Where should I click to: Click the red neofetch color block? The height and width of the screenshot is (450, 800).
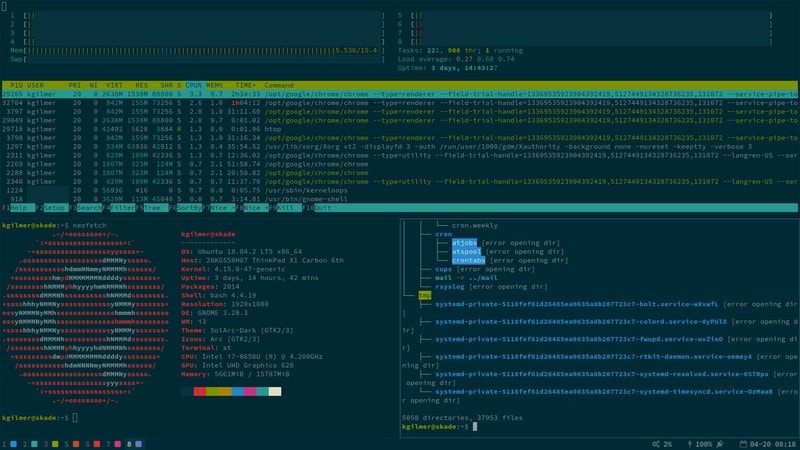(199, 391)
